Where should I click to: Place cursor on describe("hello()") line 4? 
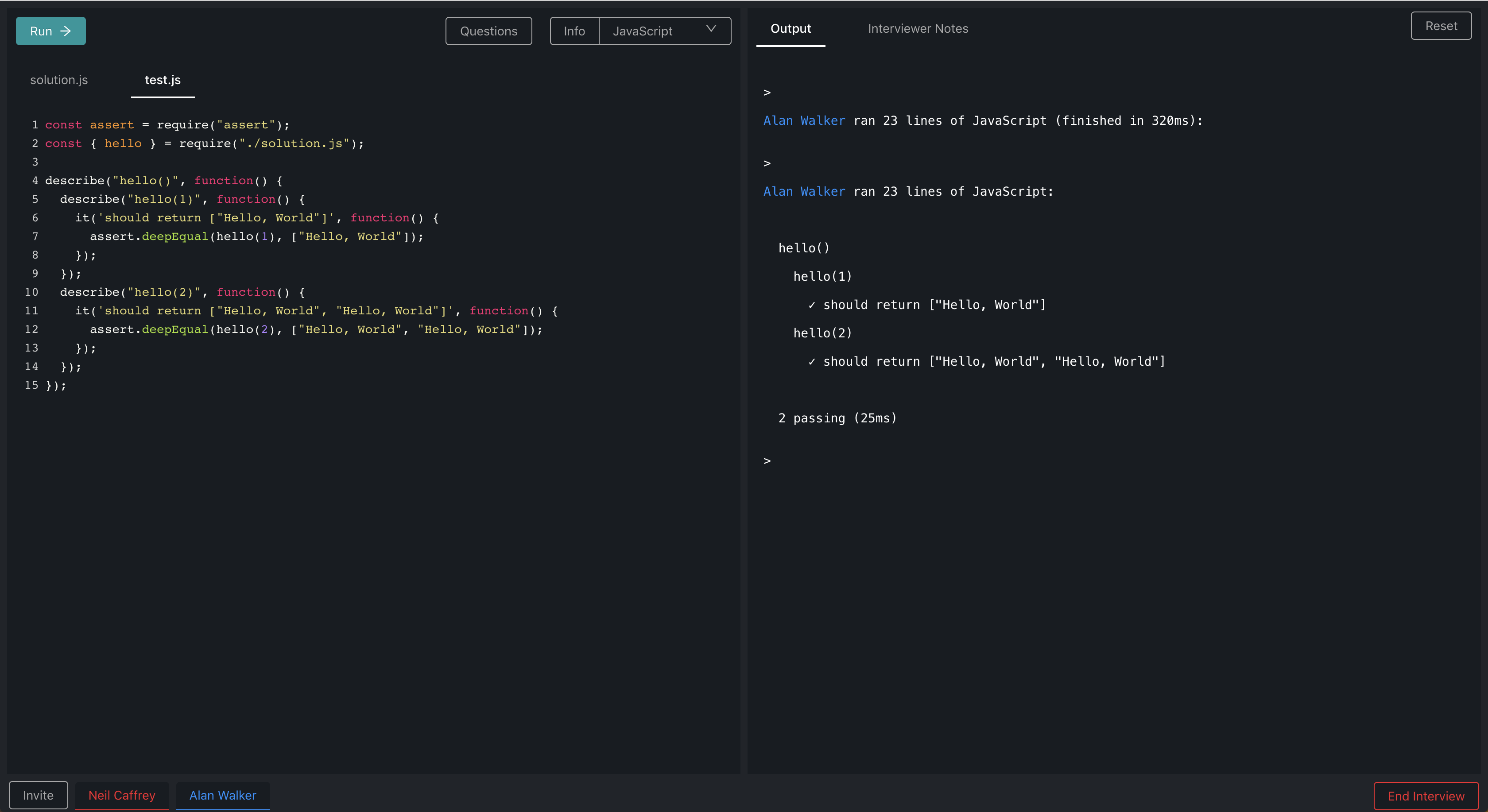click(x=164, y=181)
